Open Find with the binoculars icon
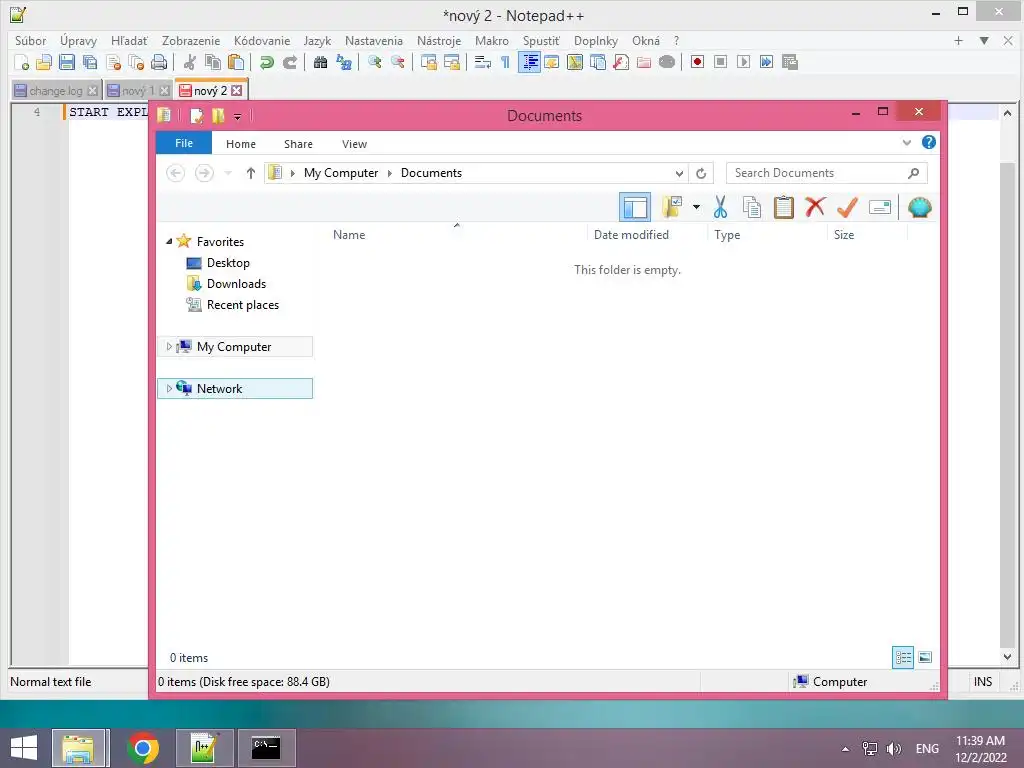Screen dimensions: 1024x768 coord(321,62)
